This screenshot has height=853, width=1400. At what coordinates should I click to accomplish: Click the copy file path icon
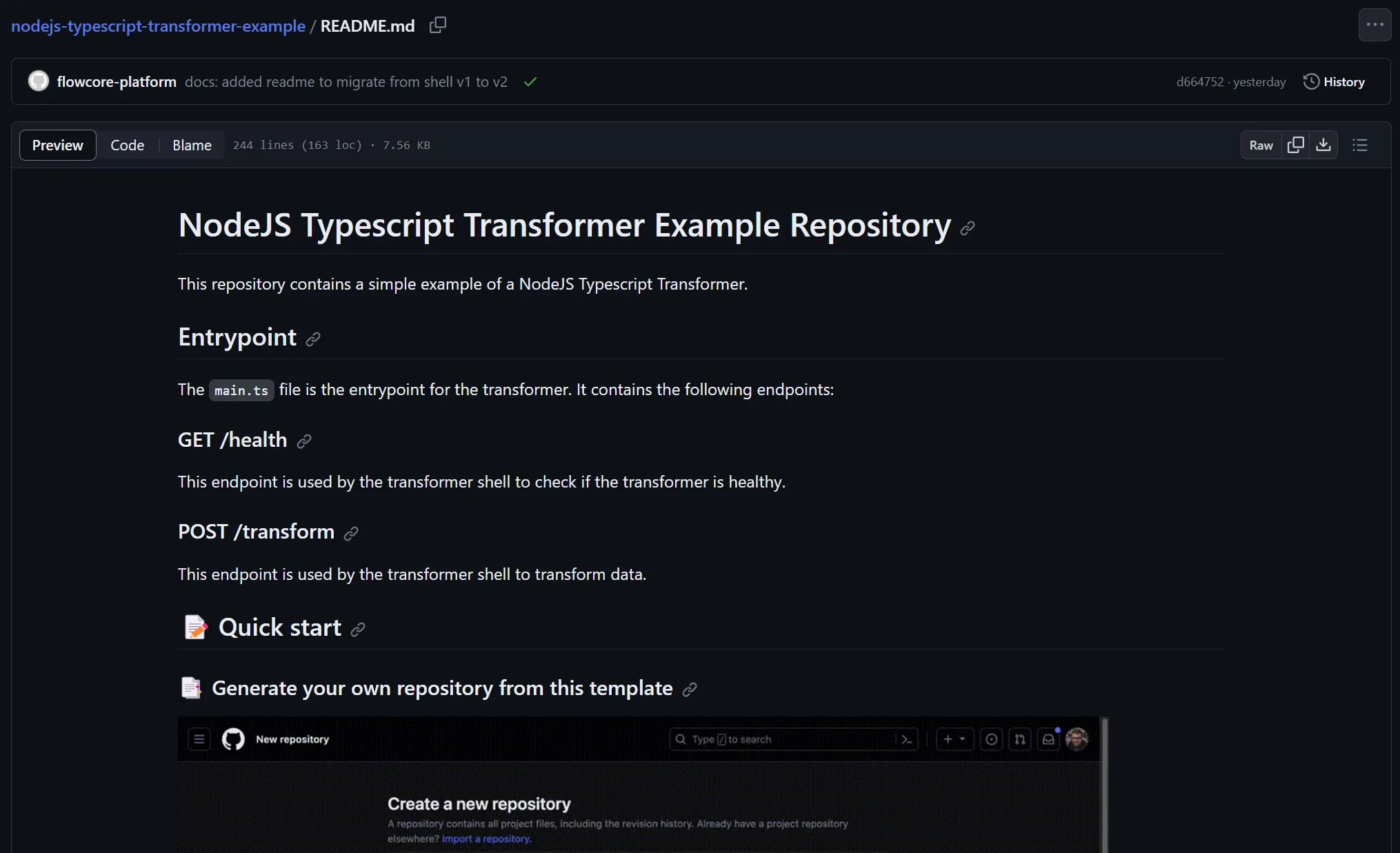(437, 25)
